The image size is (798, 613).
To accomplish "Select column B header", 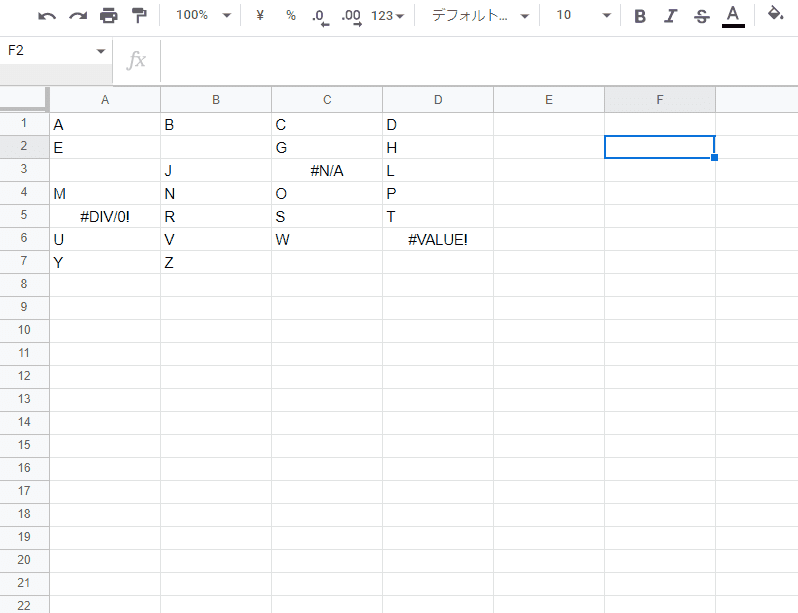I will [216, 100].
